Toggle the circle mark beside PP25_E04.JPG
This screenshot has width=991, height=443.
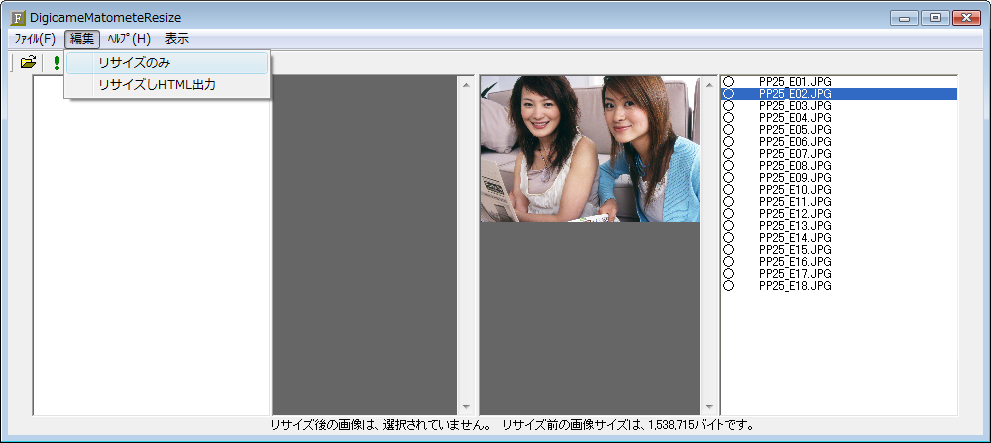(x=729, y=118)
